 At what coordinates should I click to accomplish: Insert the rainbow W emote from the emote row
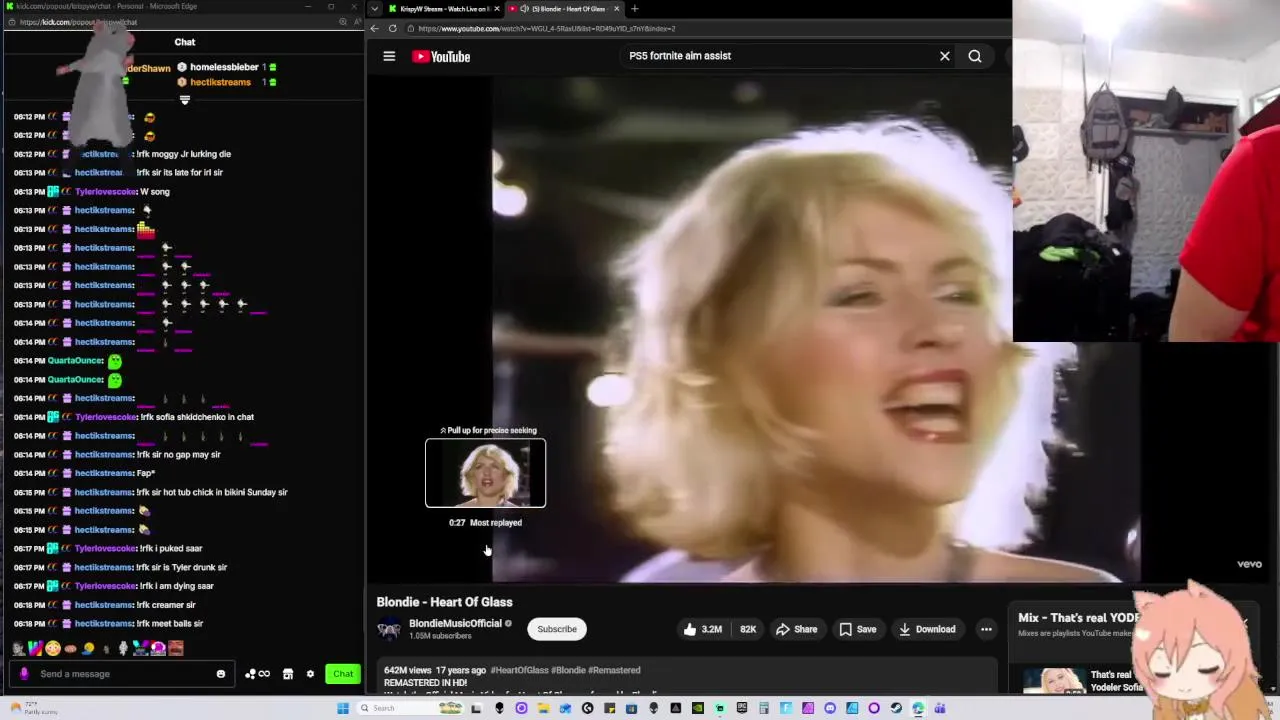(36, 648)
